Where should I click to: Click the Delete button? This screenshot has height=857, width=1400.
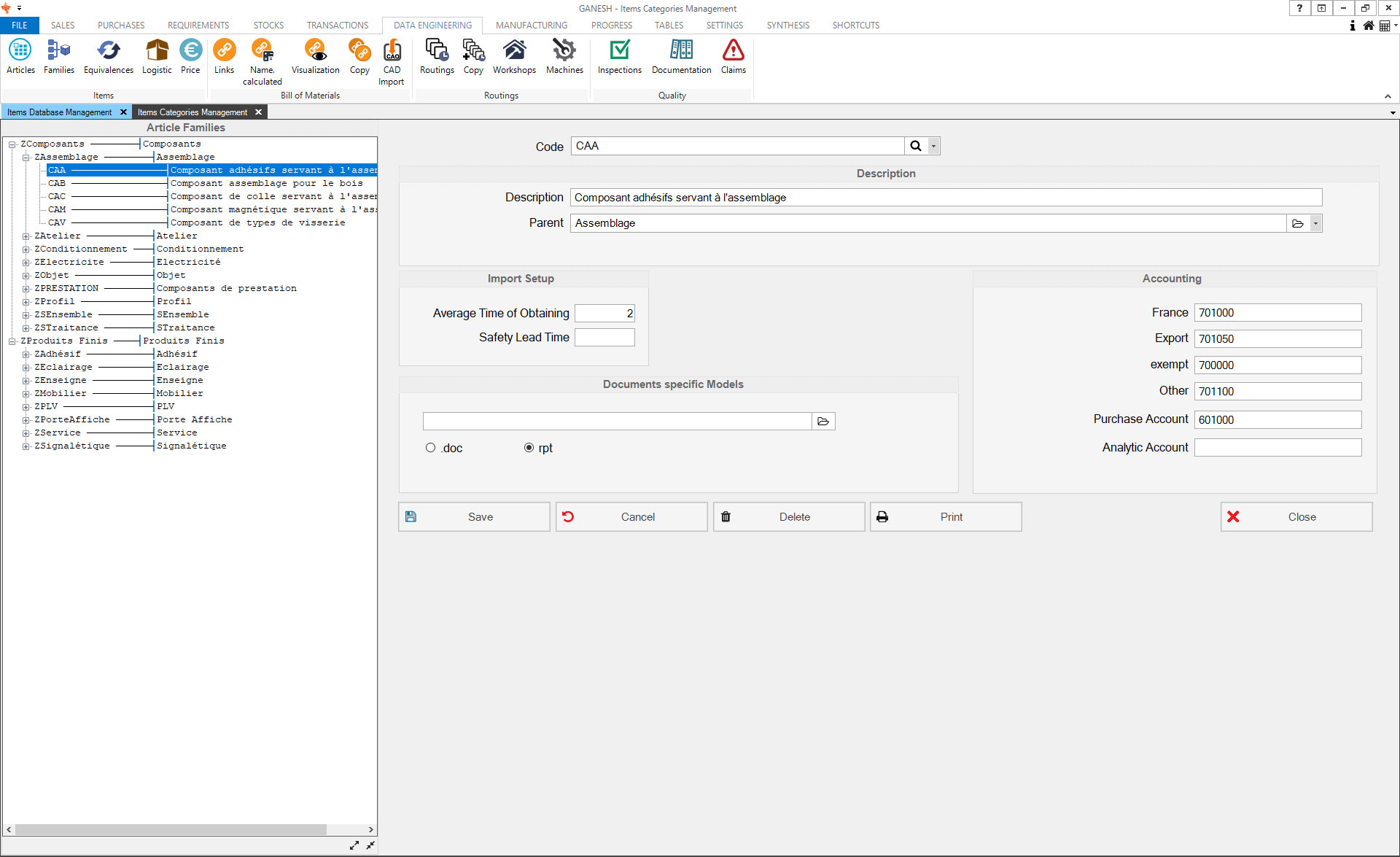tap(788, 516)
